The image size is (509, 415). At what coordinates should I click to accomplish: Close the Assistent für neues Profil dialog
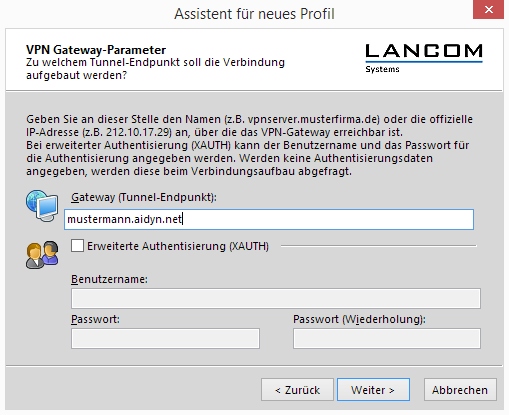coord(488,9)
